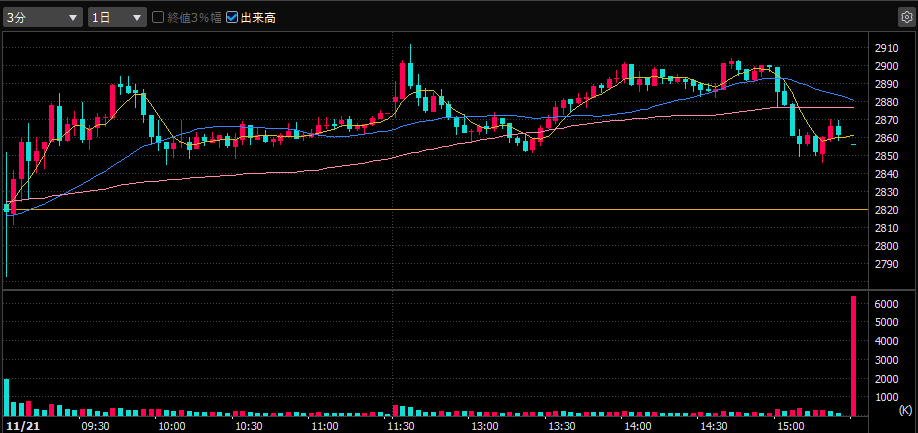Click the (K) volume unit label
This screenshot has height=433, width=918.
tap(904, 412)
